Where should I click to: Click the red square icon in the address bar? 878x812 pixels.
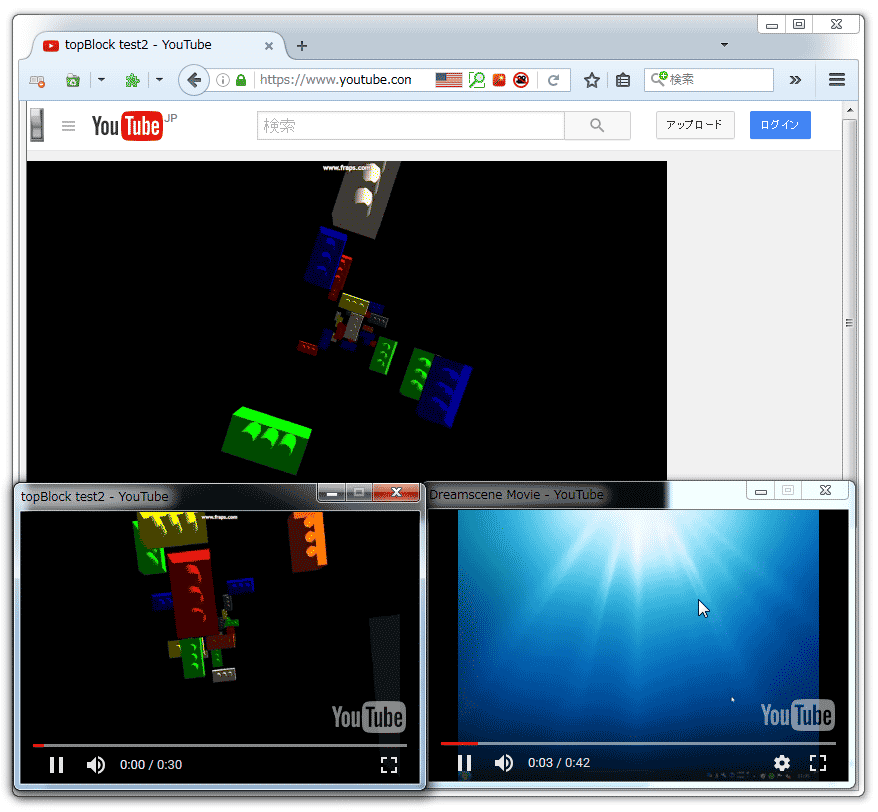(499, 80)
